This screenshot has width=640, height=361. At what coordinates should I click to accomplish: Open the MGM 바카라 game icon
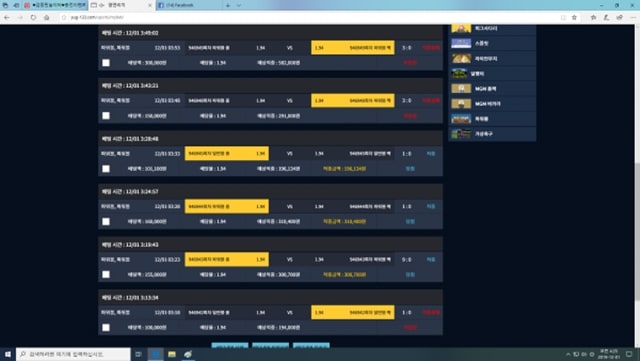point(461,104)
